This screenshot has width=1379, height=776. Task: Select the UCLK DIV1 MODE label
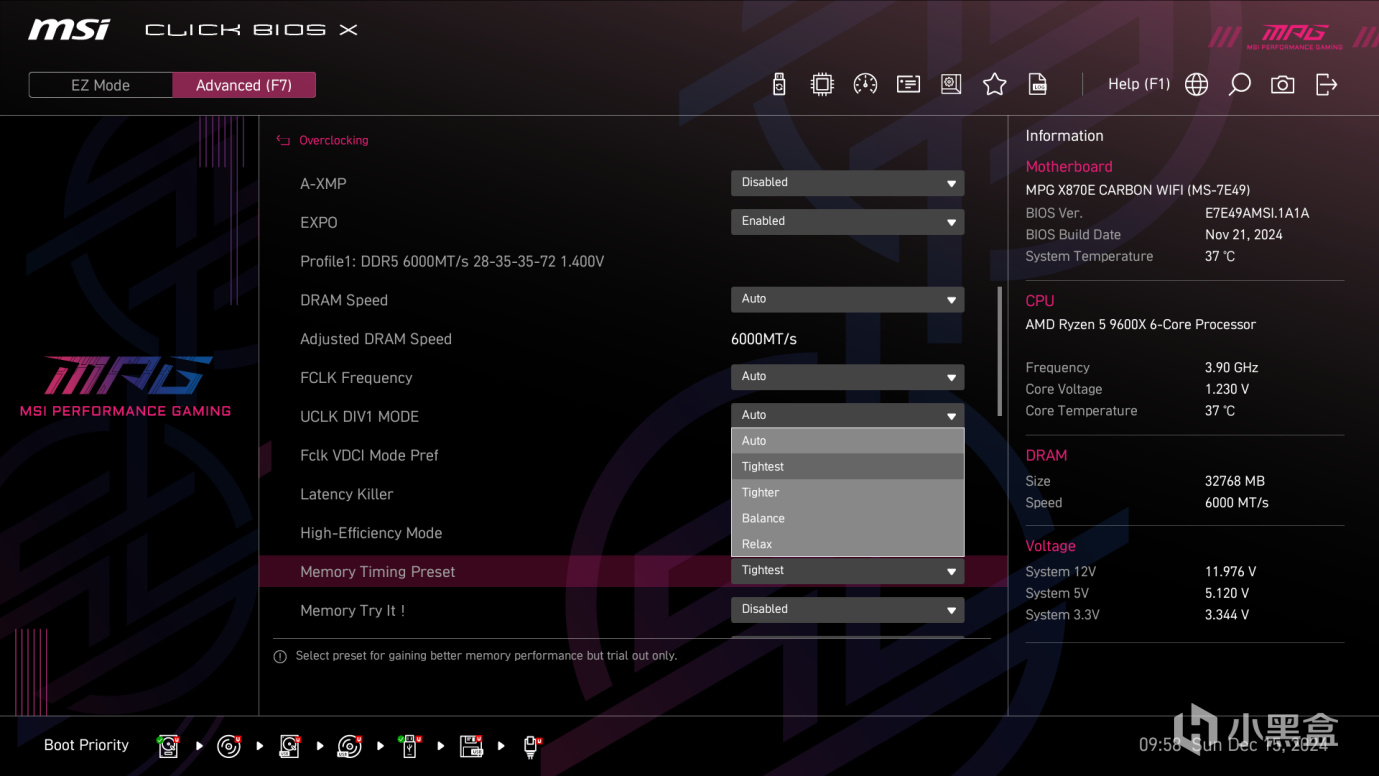click(x=359, y=417)
